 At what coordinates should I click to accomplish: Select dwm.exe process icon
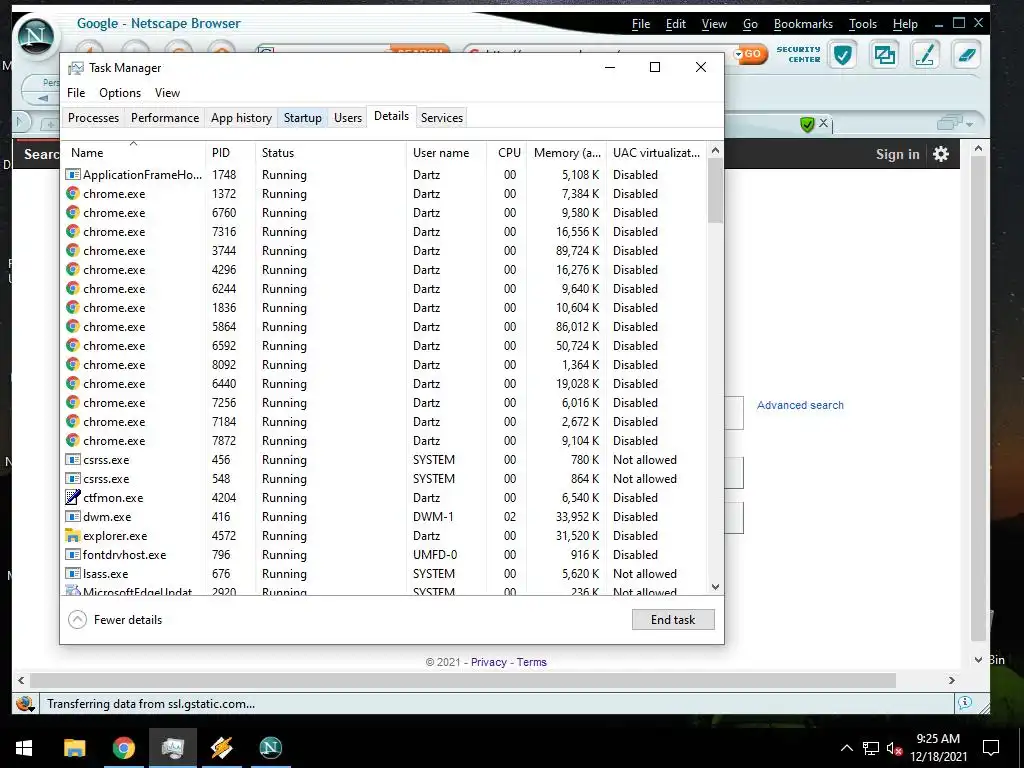pyautogui.click(x=72, y=517)
